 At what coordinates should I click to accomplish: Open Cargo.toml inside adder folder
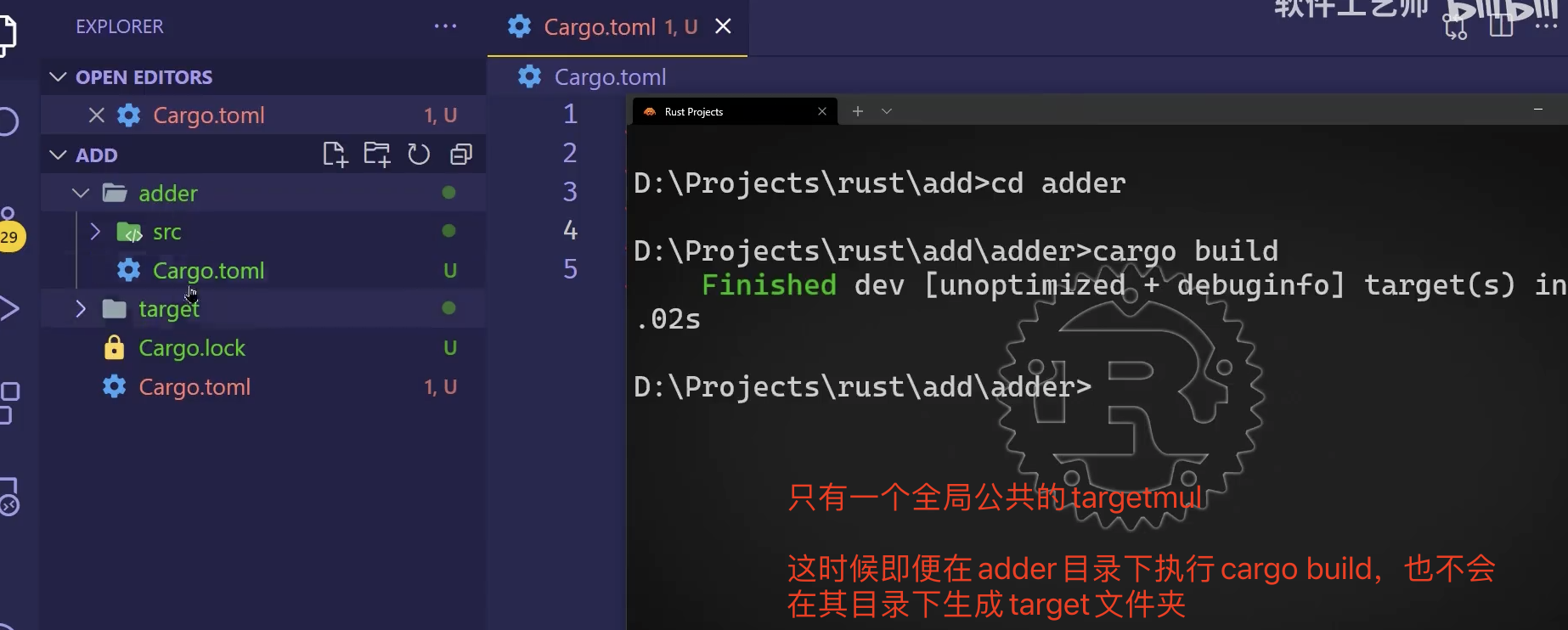[x=208, y=271]
